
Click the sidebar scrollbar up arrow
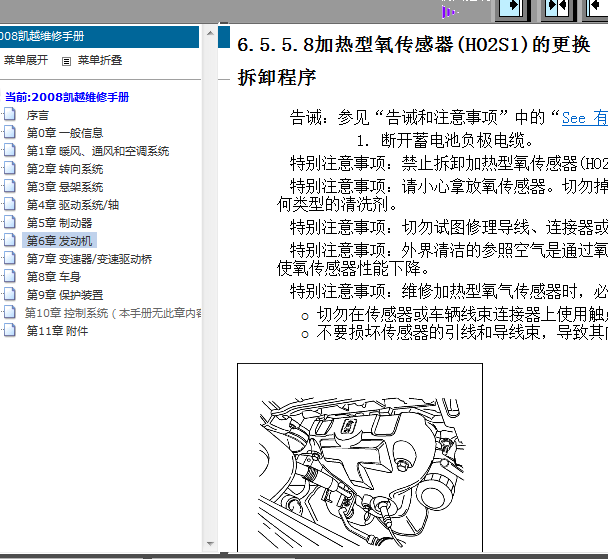(210, 33)
